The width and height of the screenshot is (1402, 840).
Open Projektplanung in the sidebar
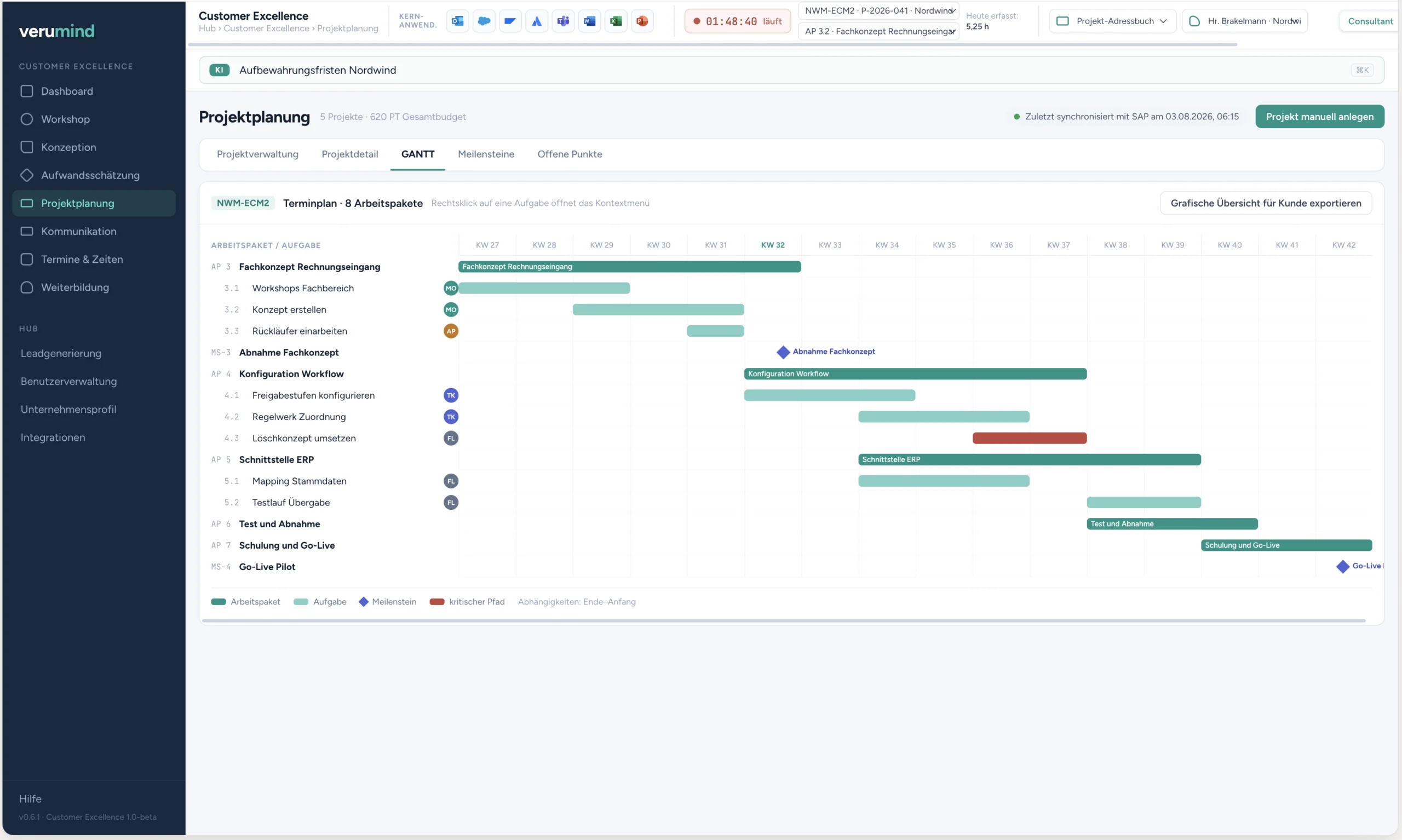(94, 203)
